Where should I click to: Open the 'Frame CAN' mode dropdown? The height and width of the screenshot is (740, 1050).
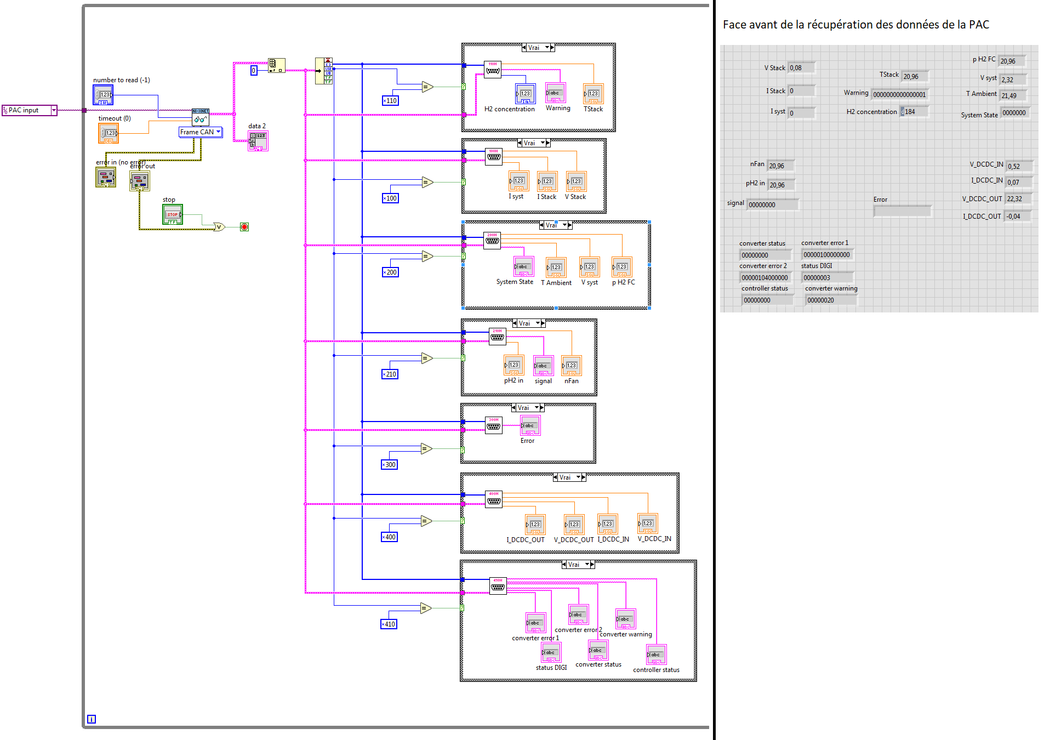click(x=200, y=132)
